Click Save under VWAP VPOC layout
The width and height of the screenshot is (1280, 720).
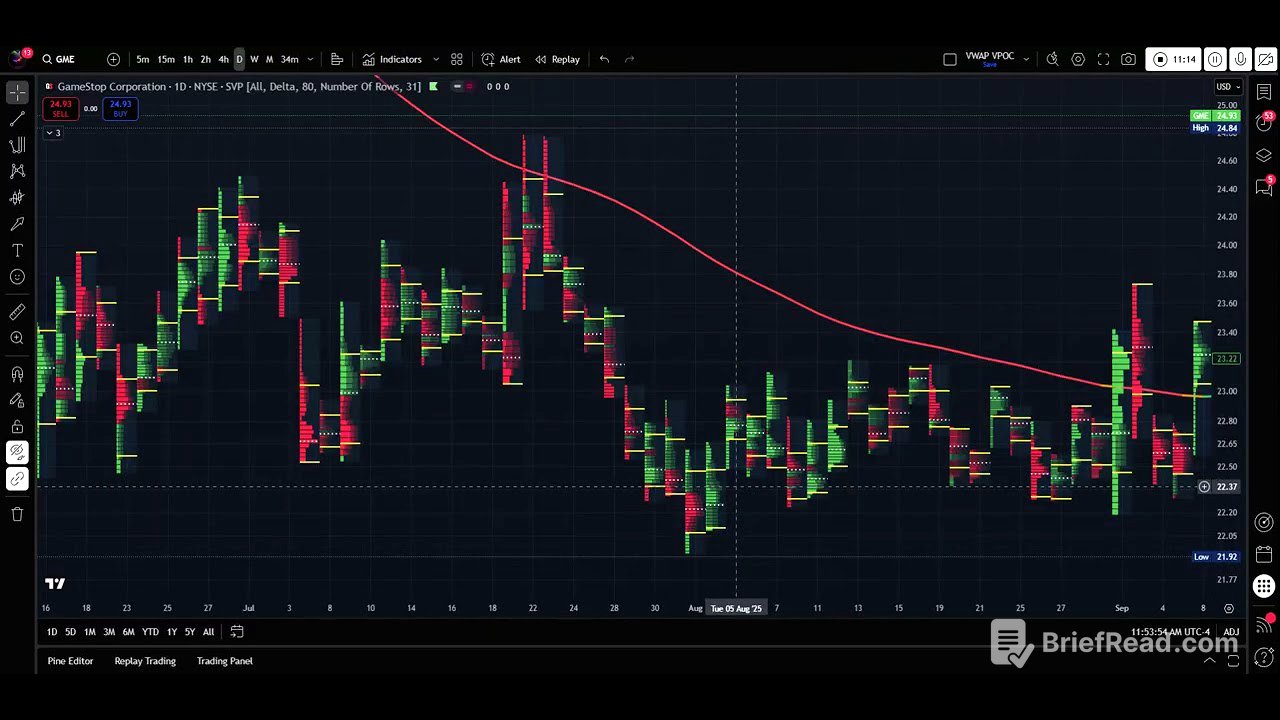(990, 65)
